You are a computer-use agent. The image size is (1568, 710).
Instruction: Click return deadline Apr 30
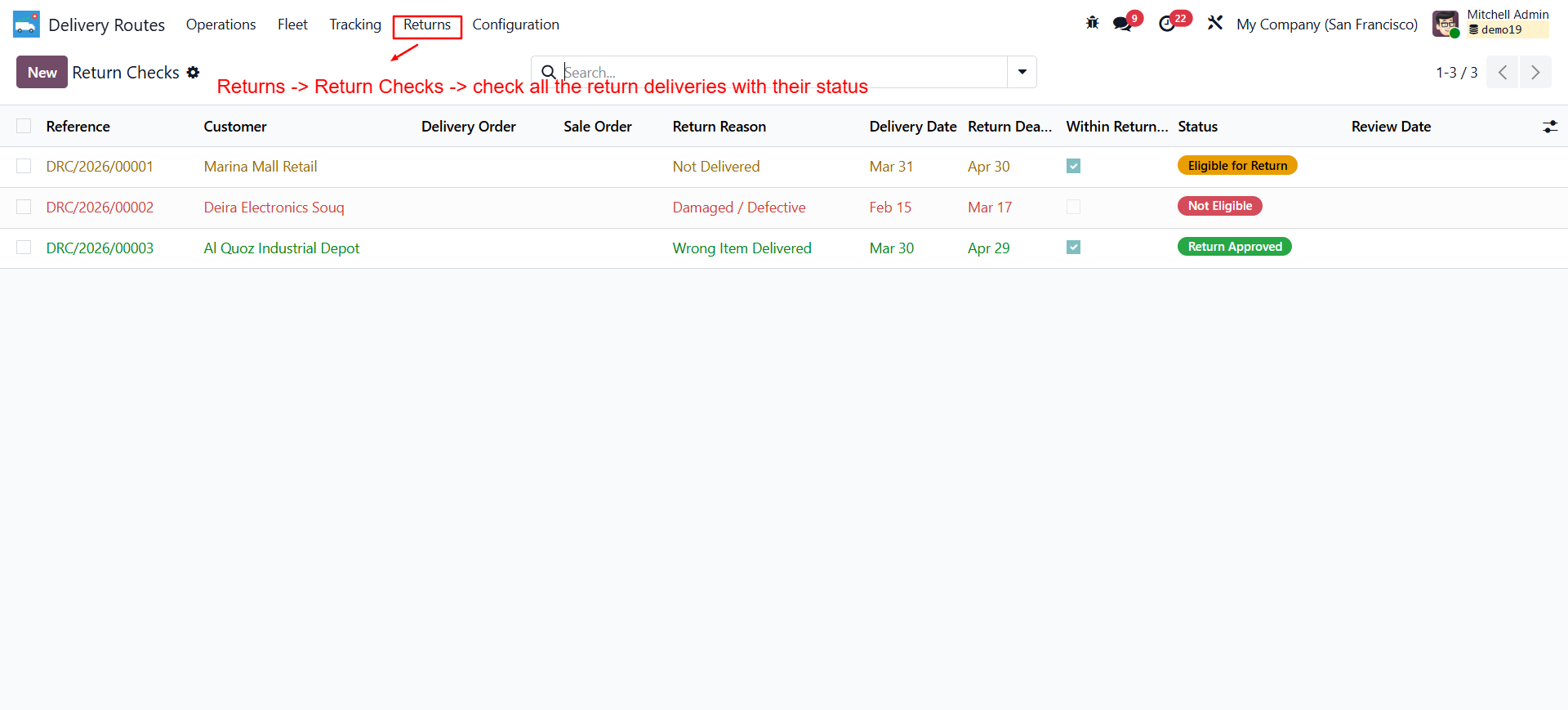click(x=989, y=167)
